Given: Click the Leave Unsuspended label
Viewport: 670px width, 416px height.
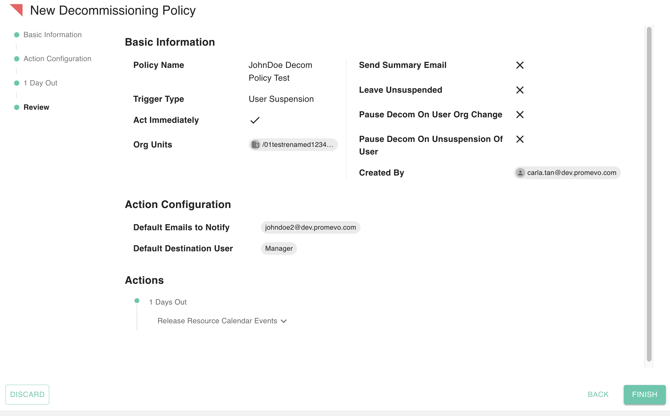Looking at the screenshot, I should point(400,90).
